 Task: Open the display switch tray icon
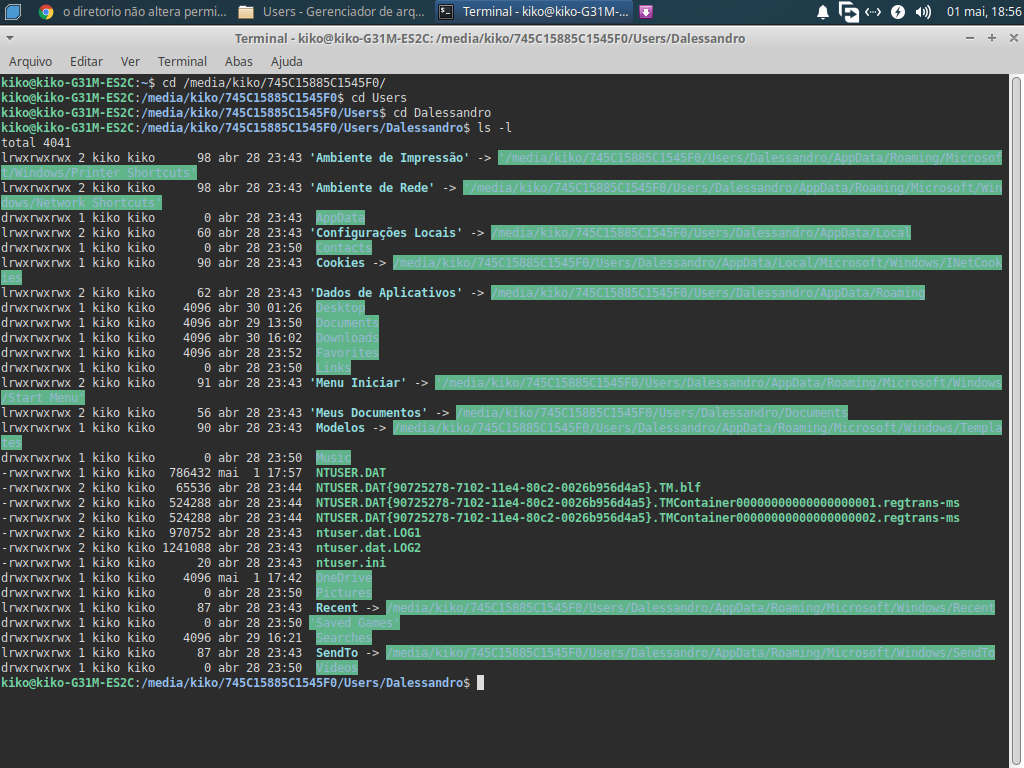click(848, 12)
